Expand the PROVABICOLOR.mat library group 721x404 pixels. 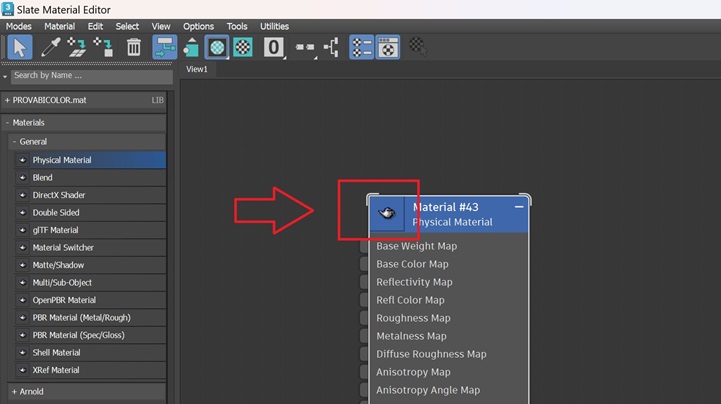tap(7, 100)
